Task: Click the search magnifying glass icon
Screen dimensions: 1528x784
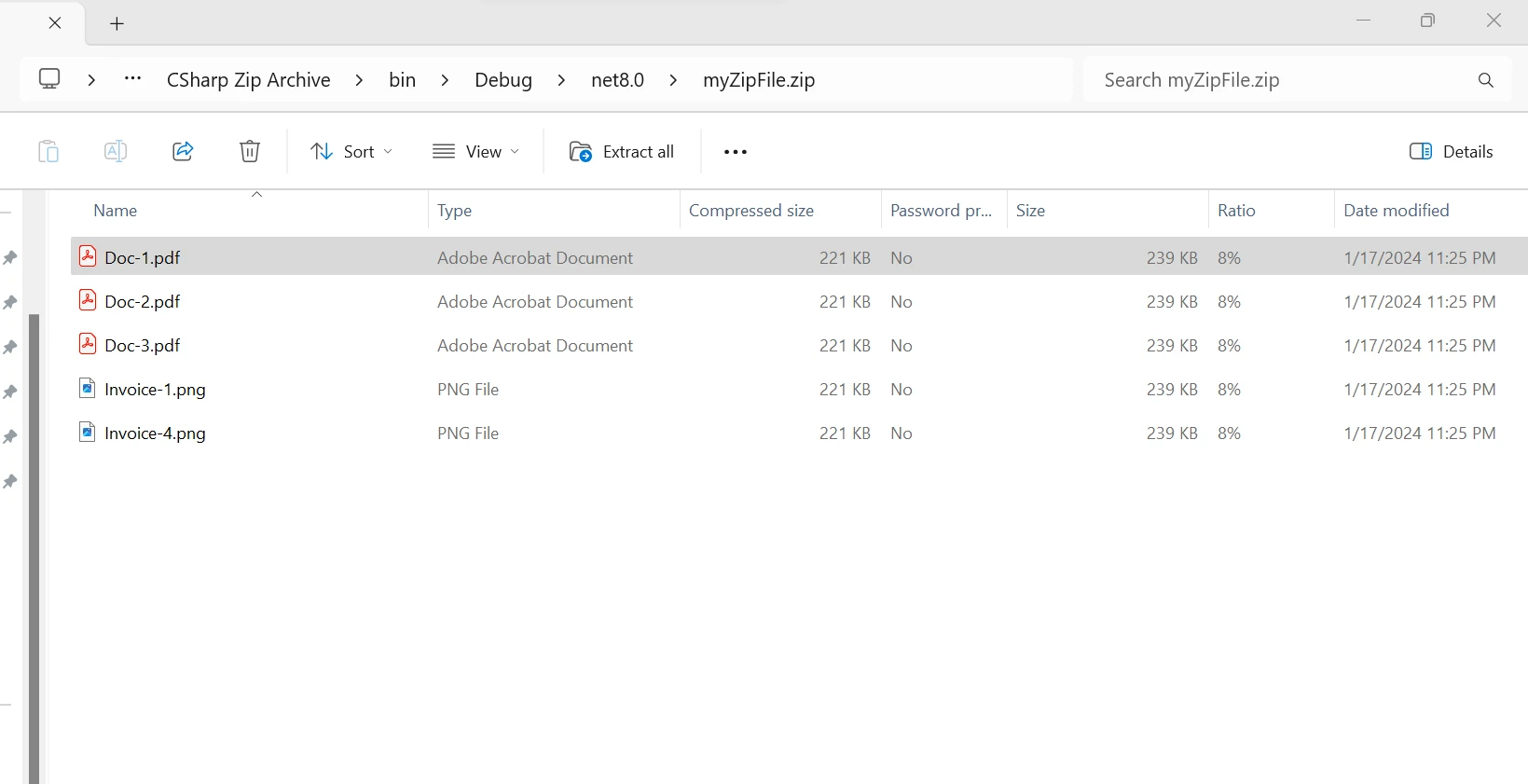Action: tap(1485, 80)
